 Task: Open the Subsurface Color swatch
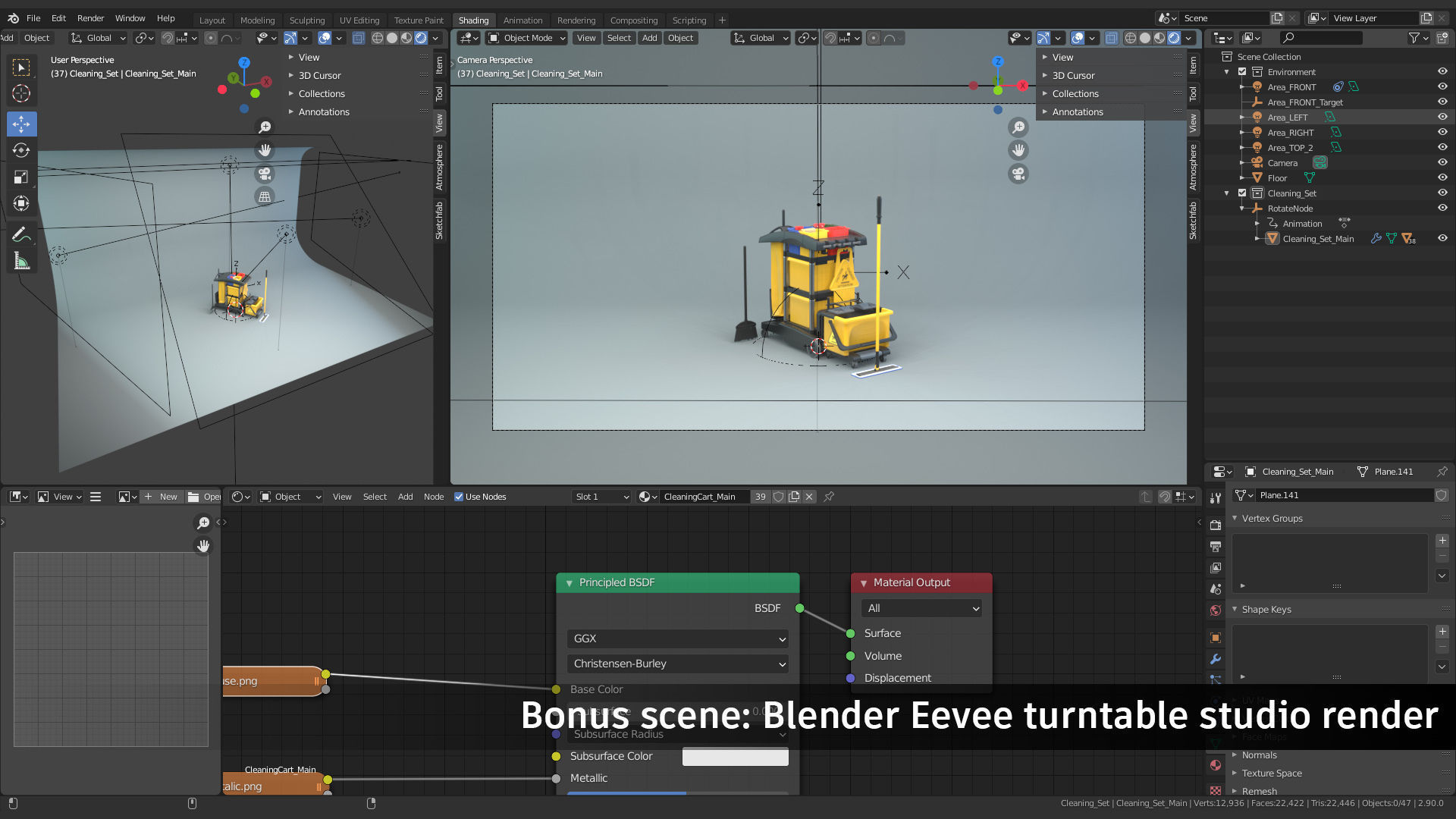click(736, 756)
